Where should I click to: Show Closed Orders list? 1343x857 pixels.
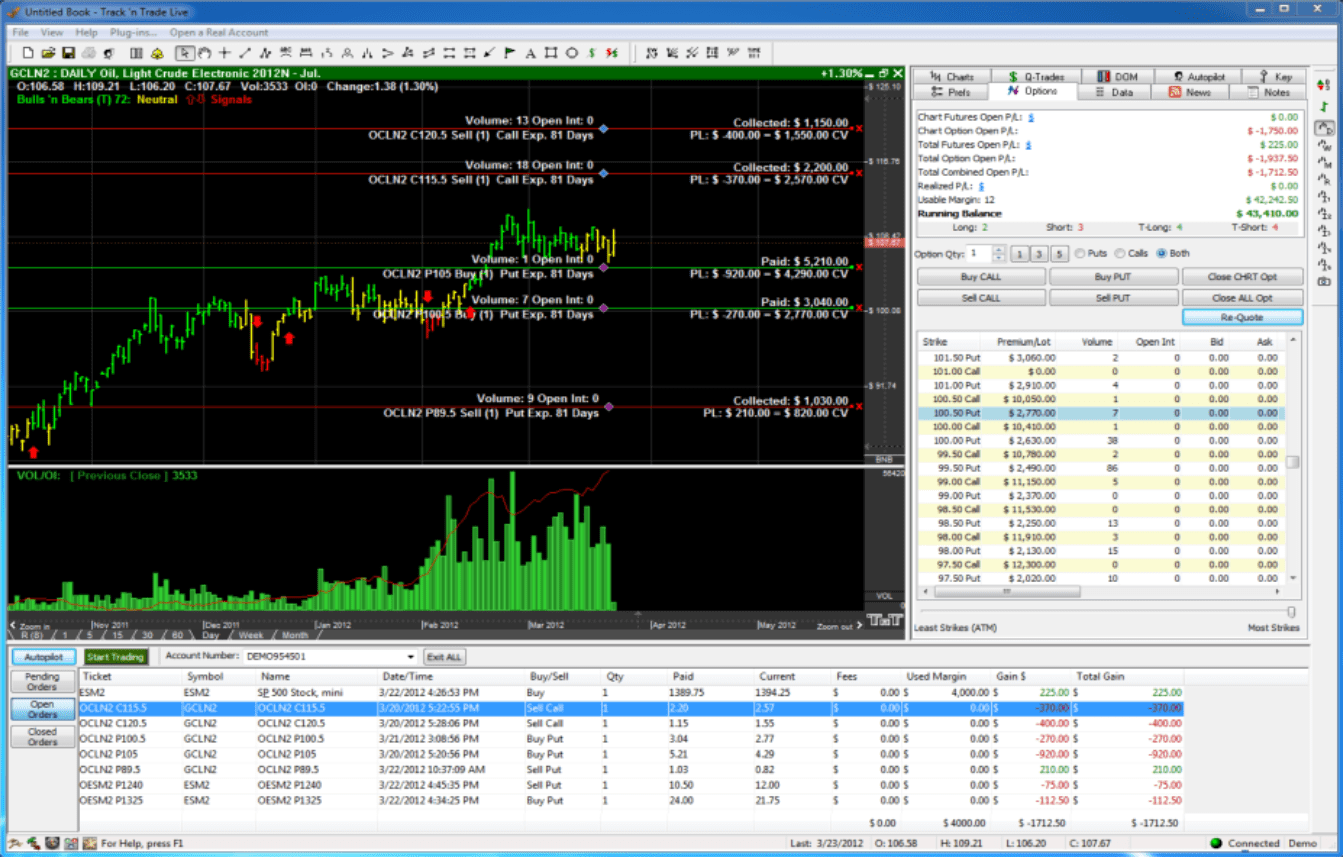point(42,737)
